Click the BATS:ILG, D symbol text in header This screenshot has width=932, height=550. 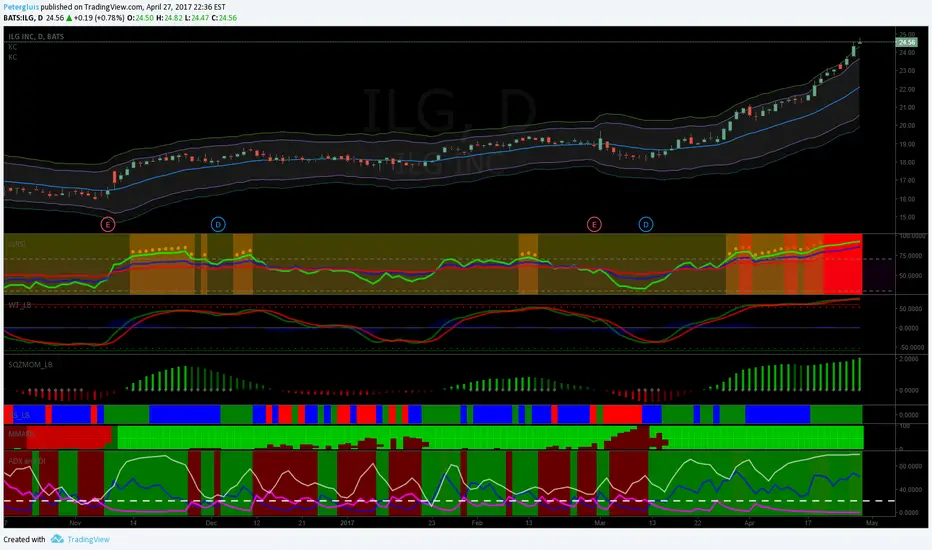point(23,18)
